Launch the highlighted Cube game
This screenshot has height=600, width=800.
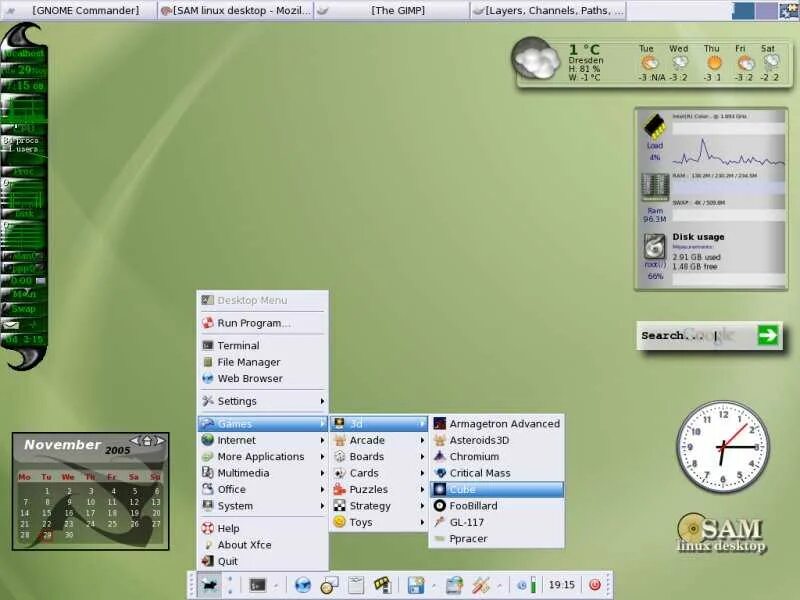[497, 489]
